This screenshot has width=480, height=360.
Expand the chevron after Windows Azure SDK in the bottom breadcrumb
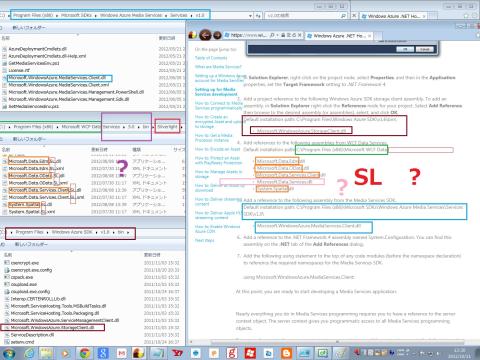pos(97,232)
